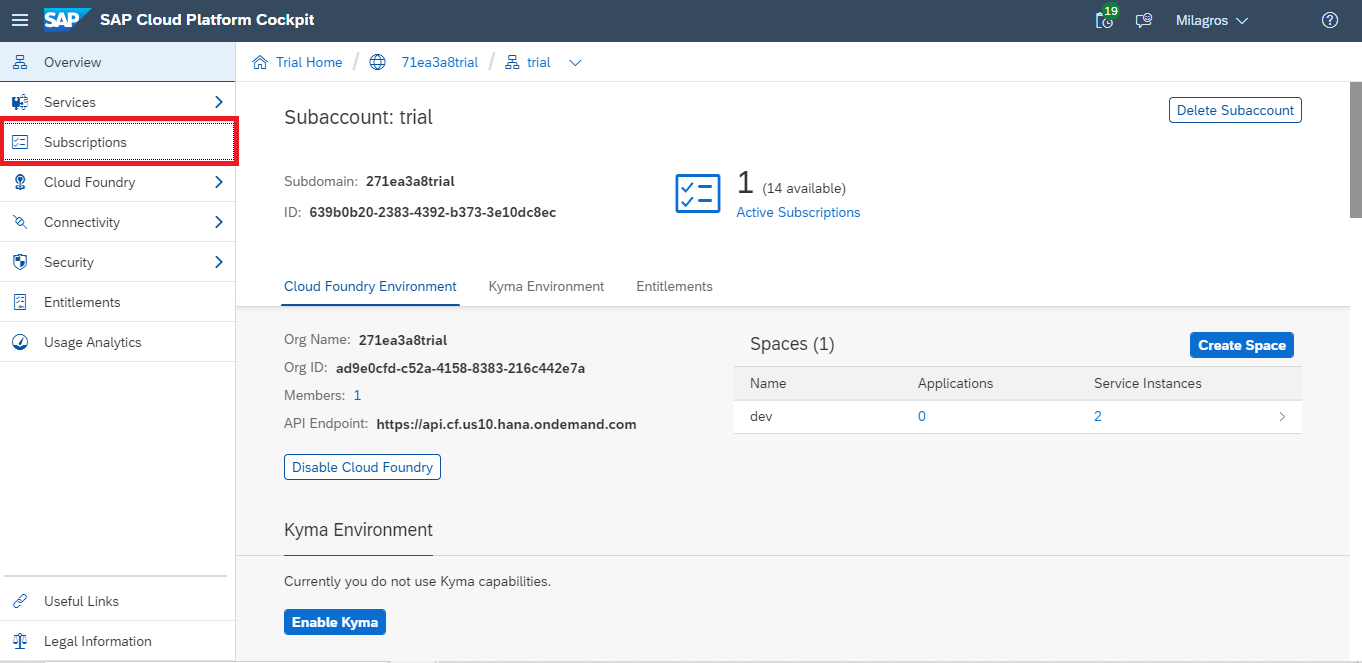Click the SAP logo

click(67, 20)
